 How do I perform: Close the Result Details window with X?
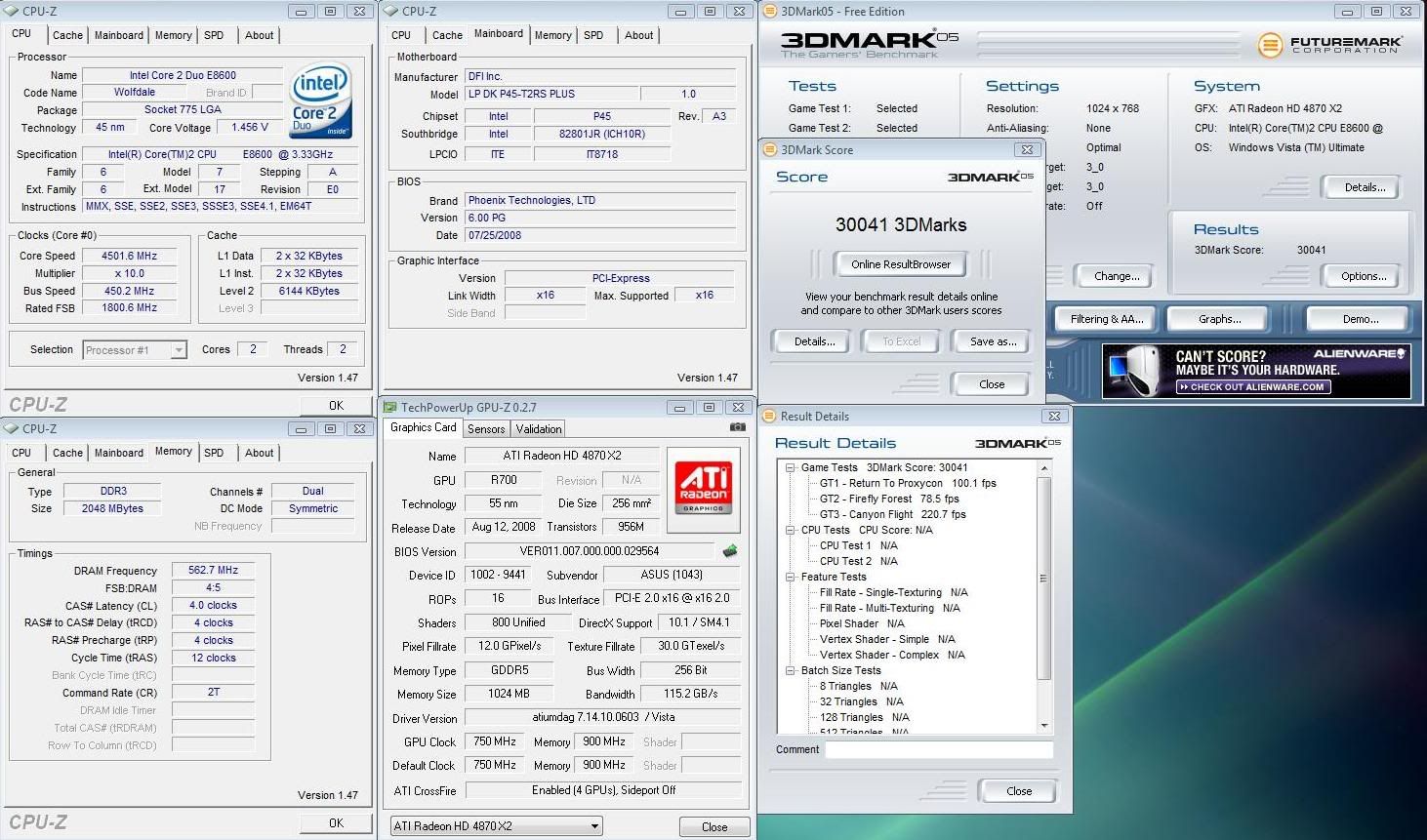click(x=1054, y=417)
